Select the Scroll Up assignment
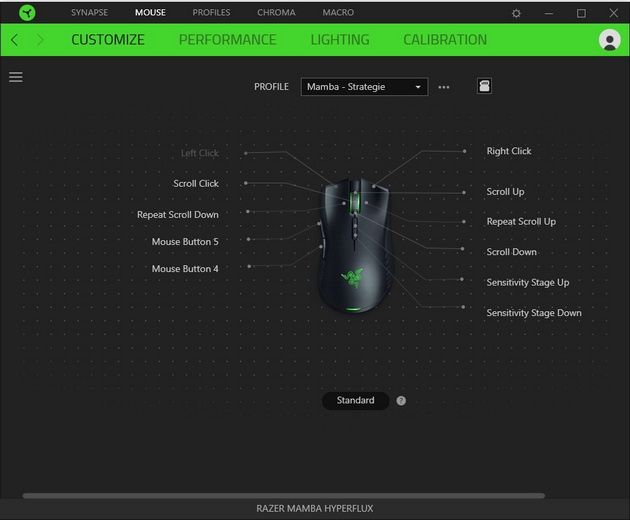 coord(505,192)
